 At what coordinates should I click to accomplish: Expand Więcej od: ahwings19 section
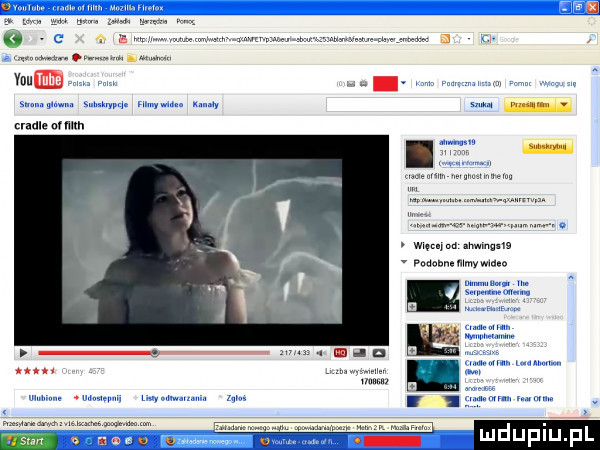tap(403, 245)
